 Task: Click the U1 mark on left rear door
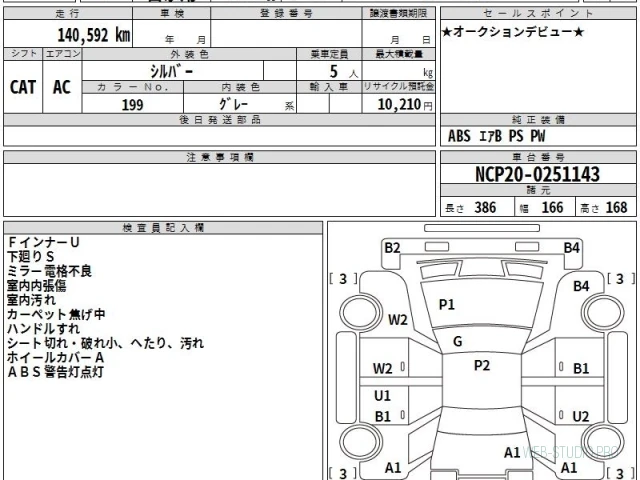[x=382, y=396]
